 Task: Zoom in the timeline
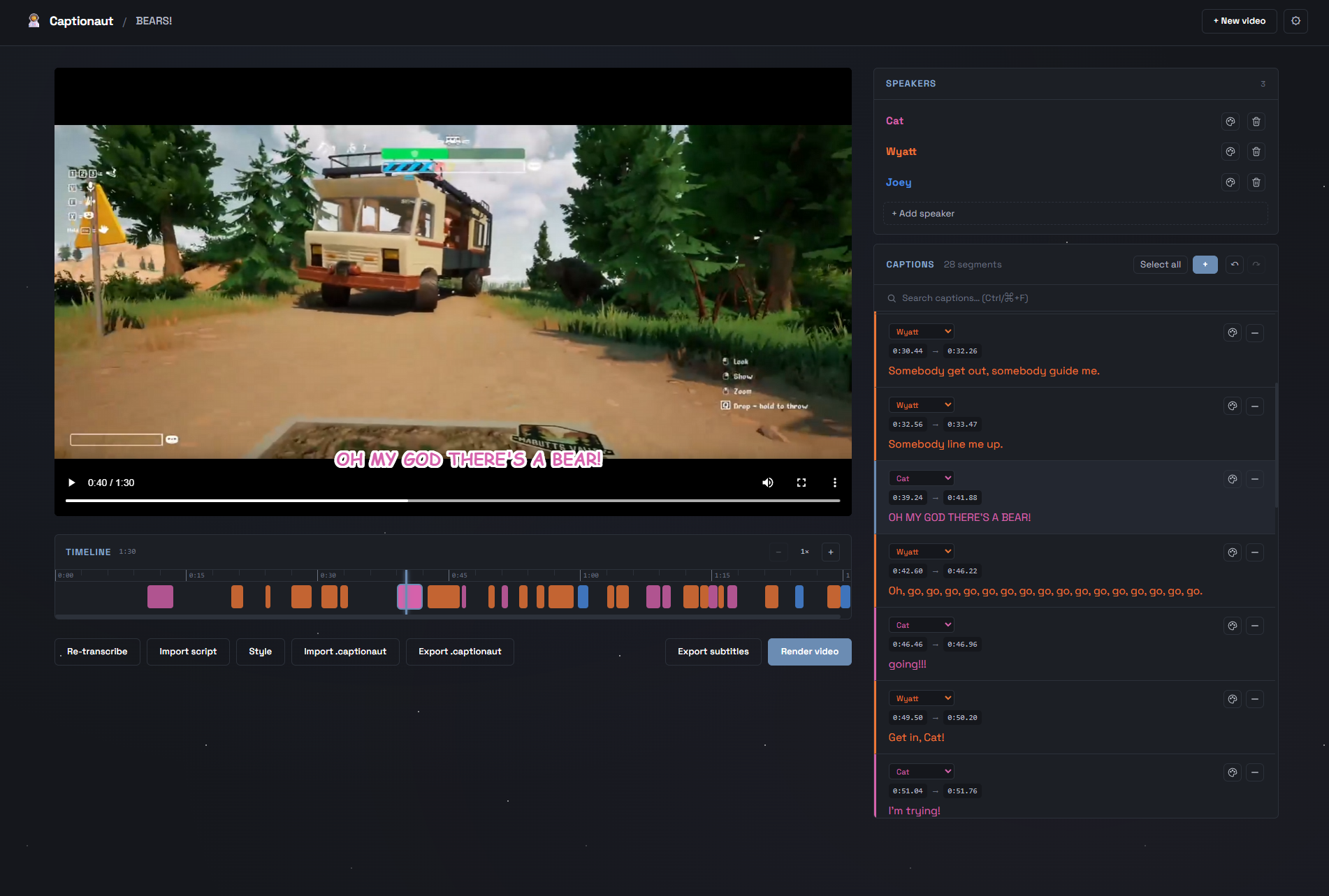pyautogui.click(x=831, y=552)
